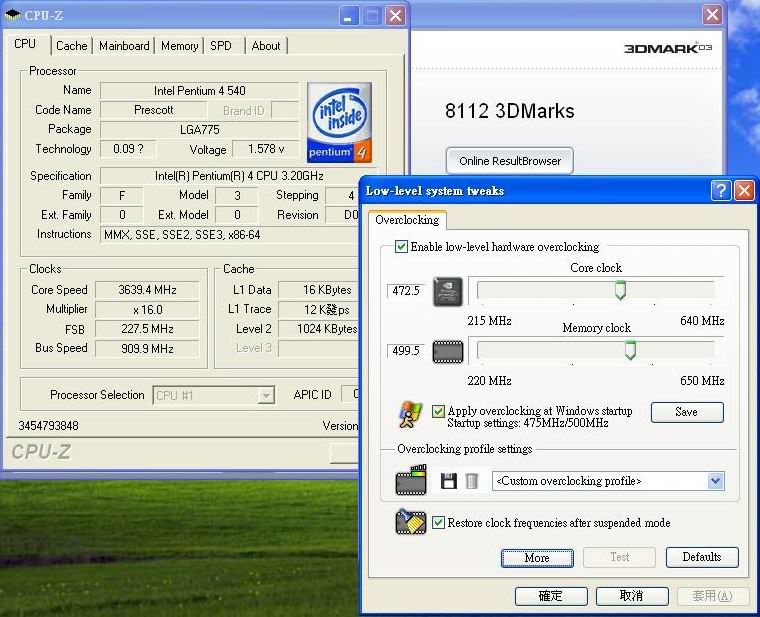Save overclocking profile with floppy disk icon
The width and height of the screenshot is (760, 617).
click(448, 481)
